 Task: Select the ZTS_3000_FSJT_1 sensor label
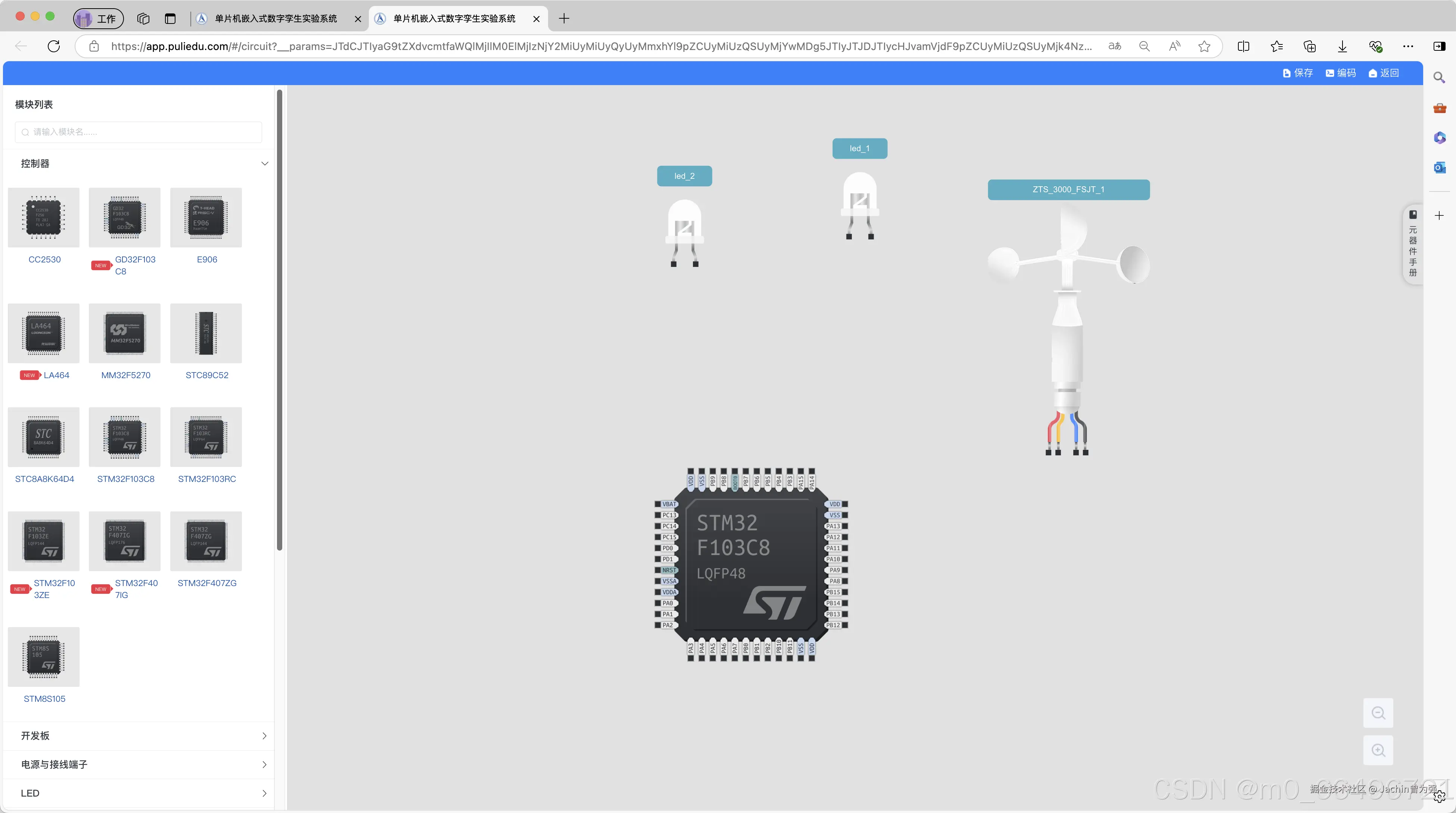click(1068, 190)
